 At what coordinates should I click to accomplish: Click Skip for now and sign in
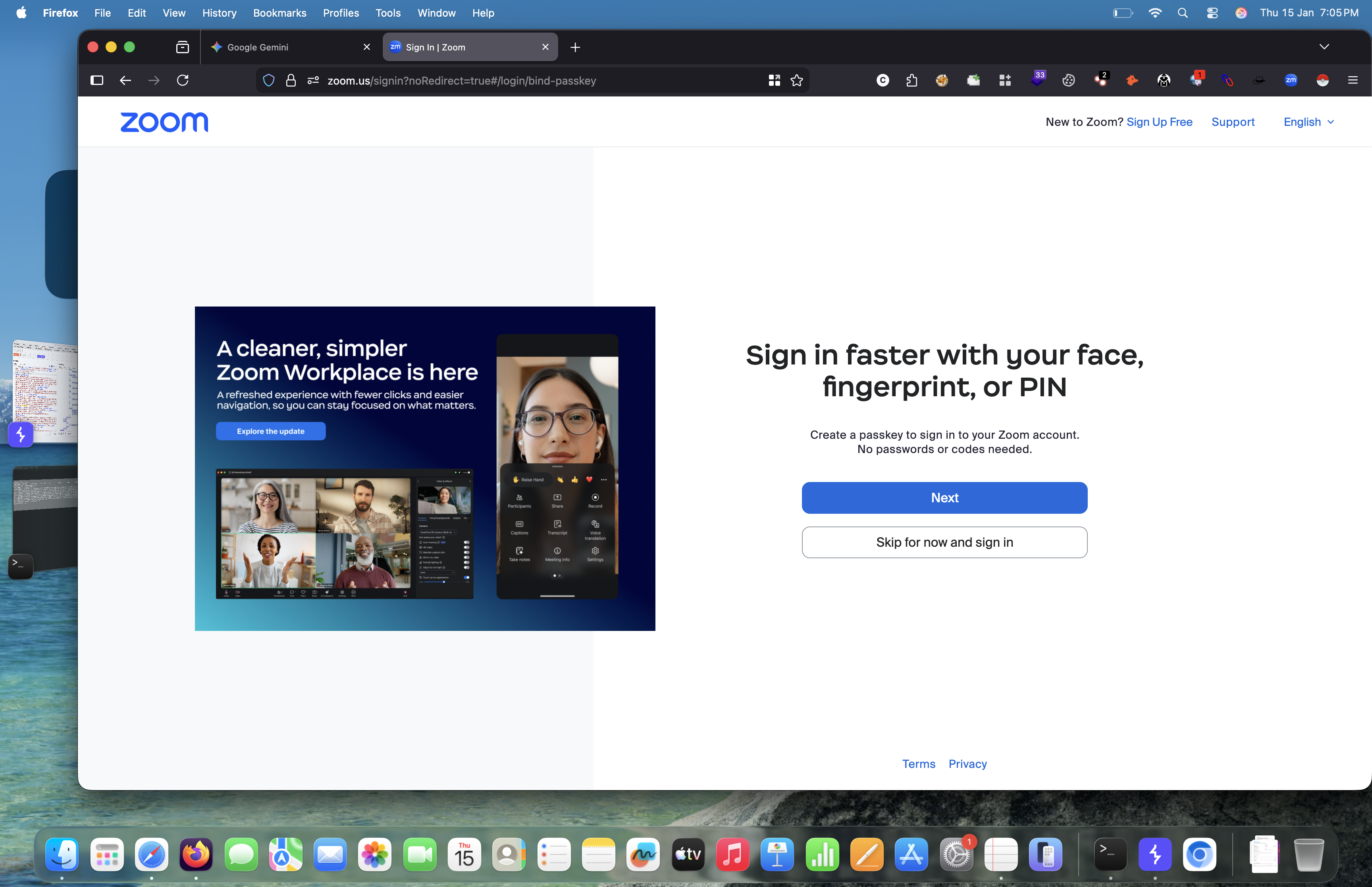pyautogui.click(x=944, y=542)
